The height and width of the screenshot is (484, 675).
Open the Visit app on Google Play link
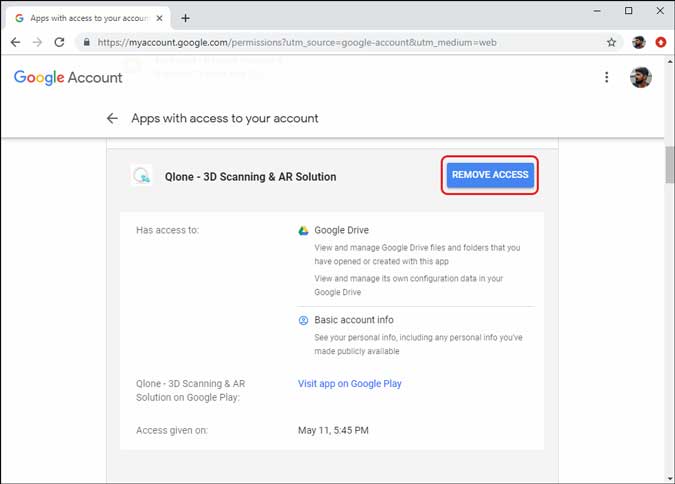pos(349,383)
